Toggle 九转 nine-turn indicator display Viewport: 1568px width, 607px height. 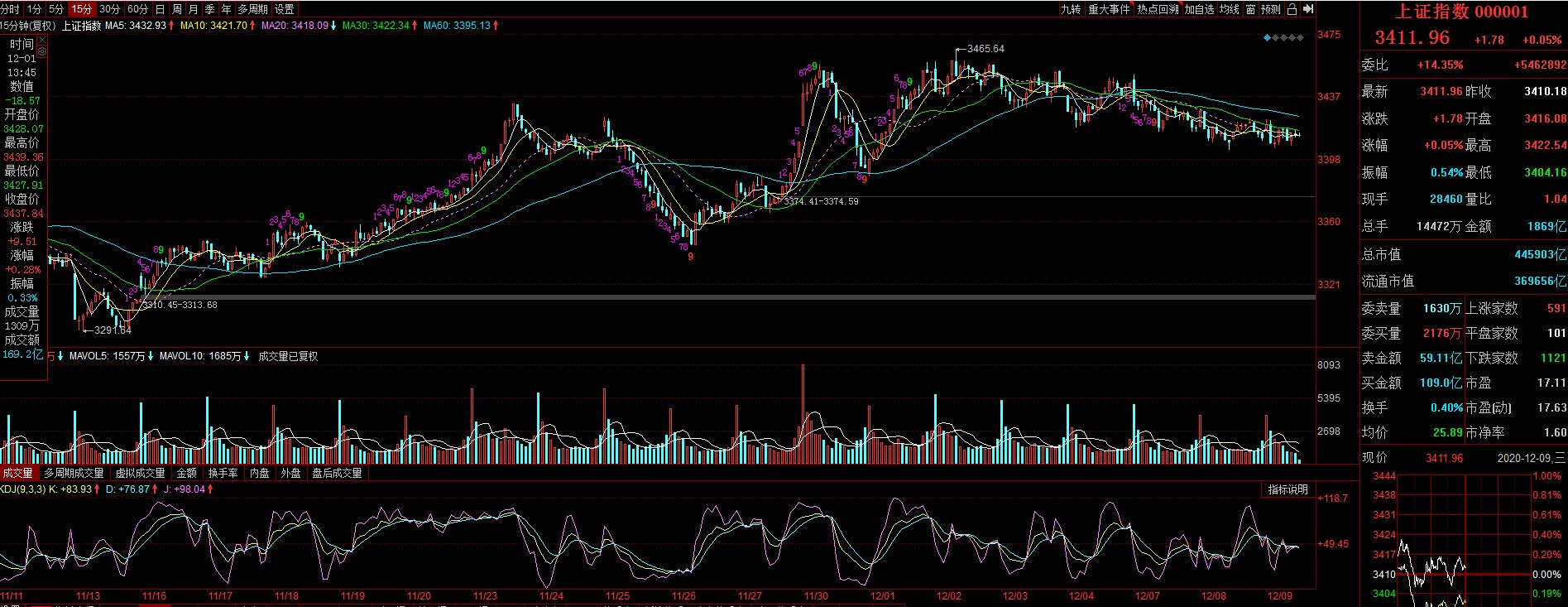pos(1070,9)
